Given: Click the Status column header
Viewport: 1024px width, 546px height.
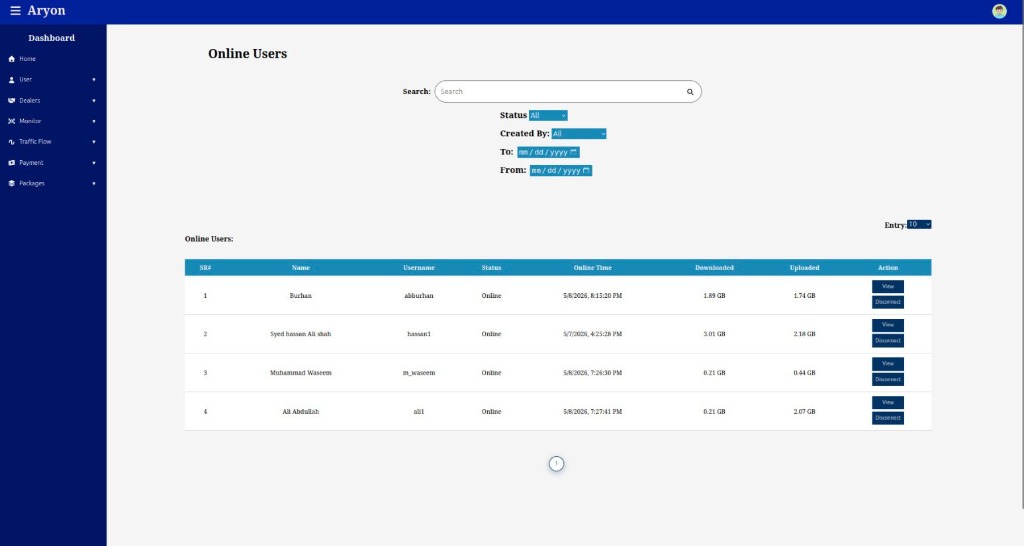Looking at the screenshot, I should tap(491, 268).
